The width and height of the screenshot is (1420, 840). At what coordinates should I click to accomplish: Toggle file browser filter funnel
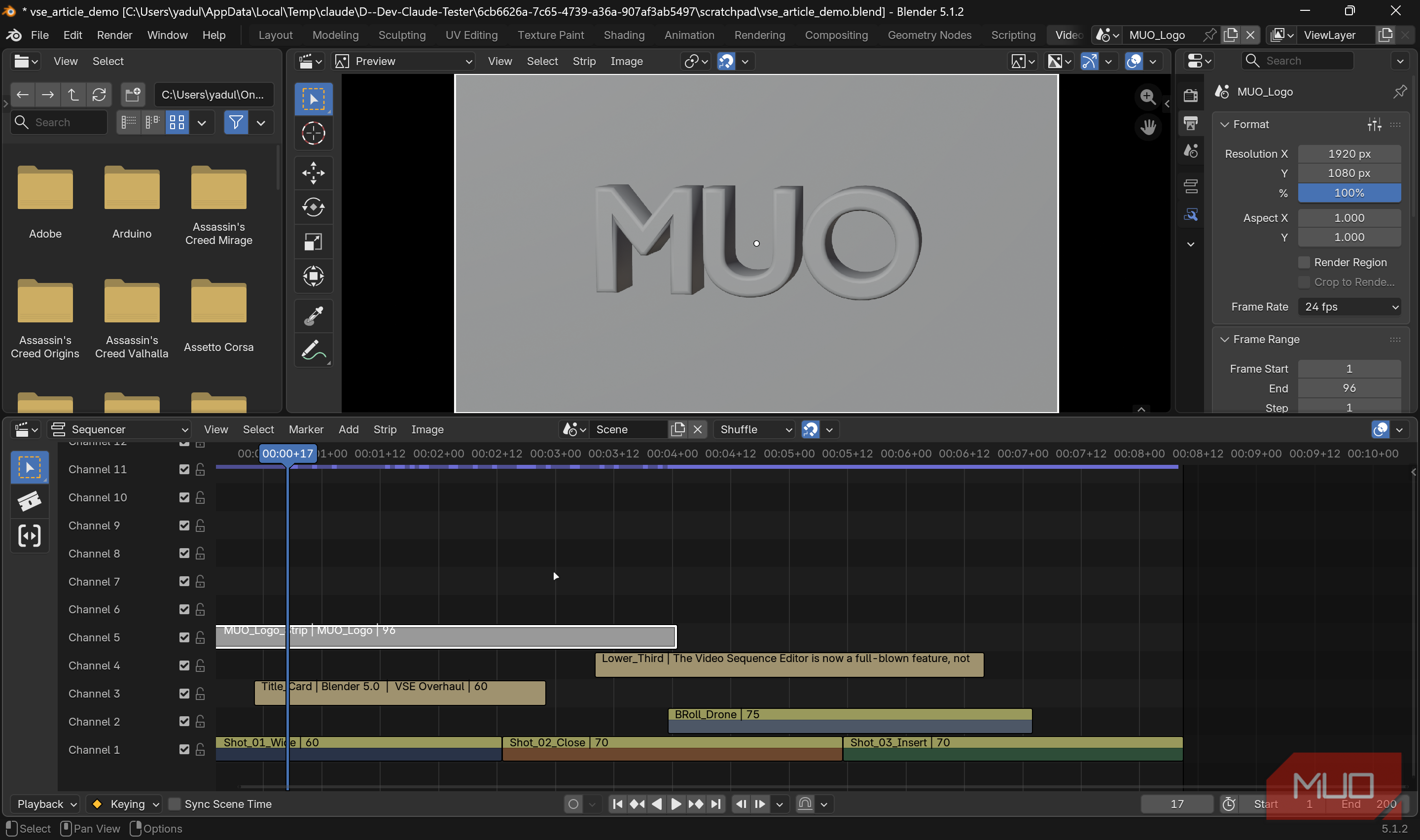[236, 122]
